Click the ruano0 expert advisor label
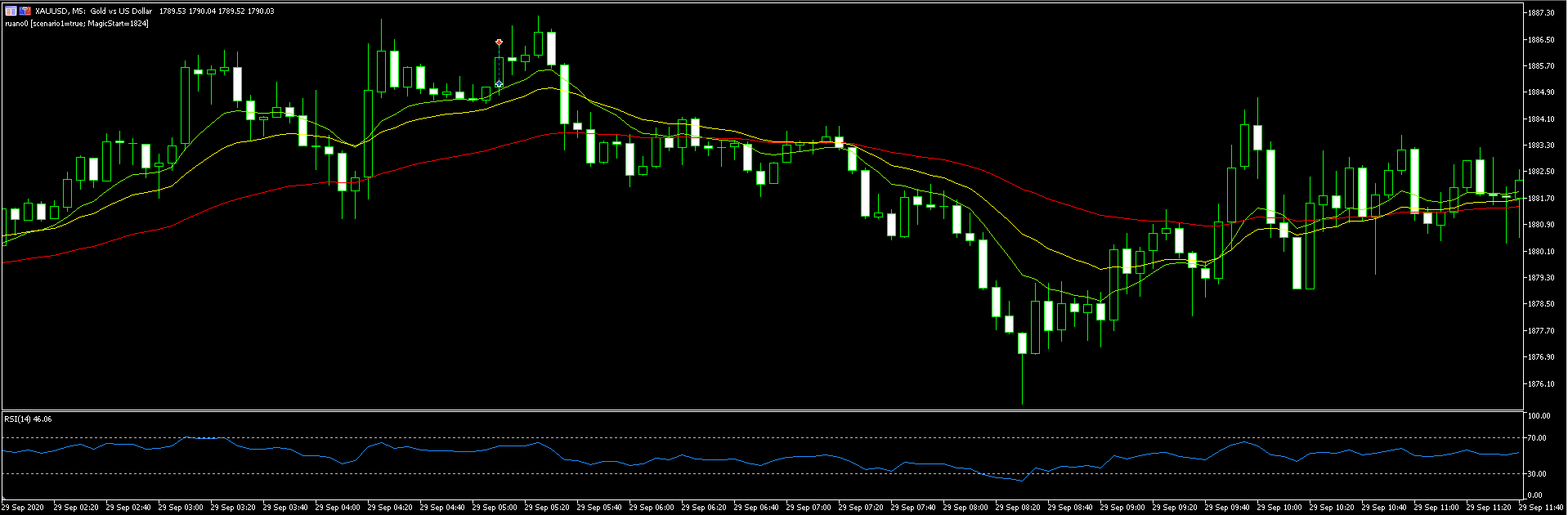Image resolution: width=1568 pixels, height=515 pixels. tap(77, 23)
